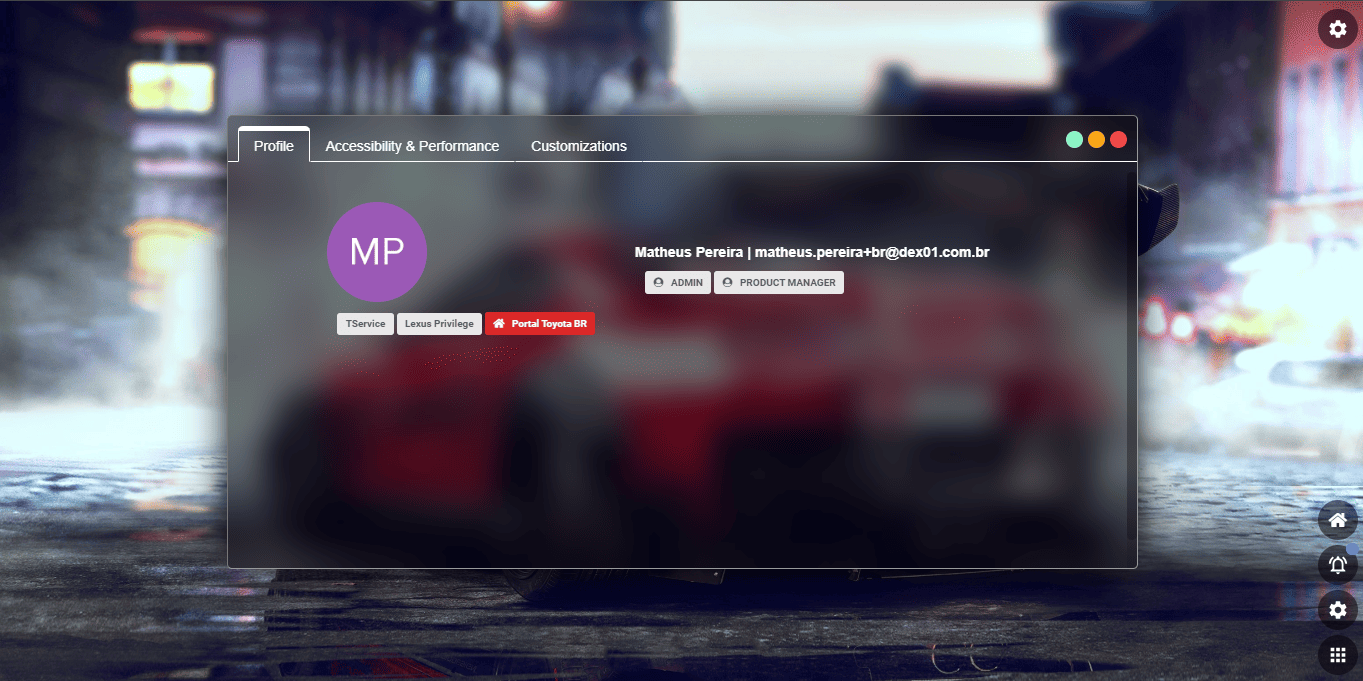Open notifications with the bell icon
Screen dimensions: 1363x681
(x=1337, y=565)
